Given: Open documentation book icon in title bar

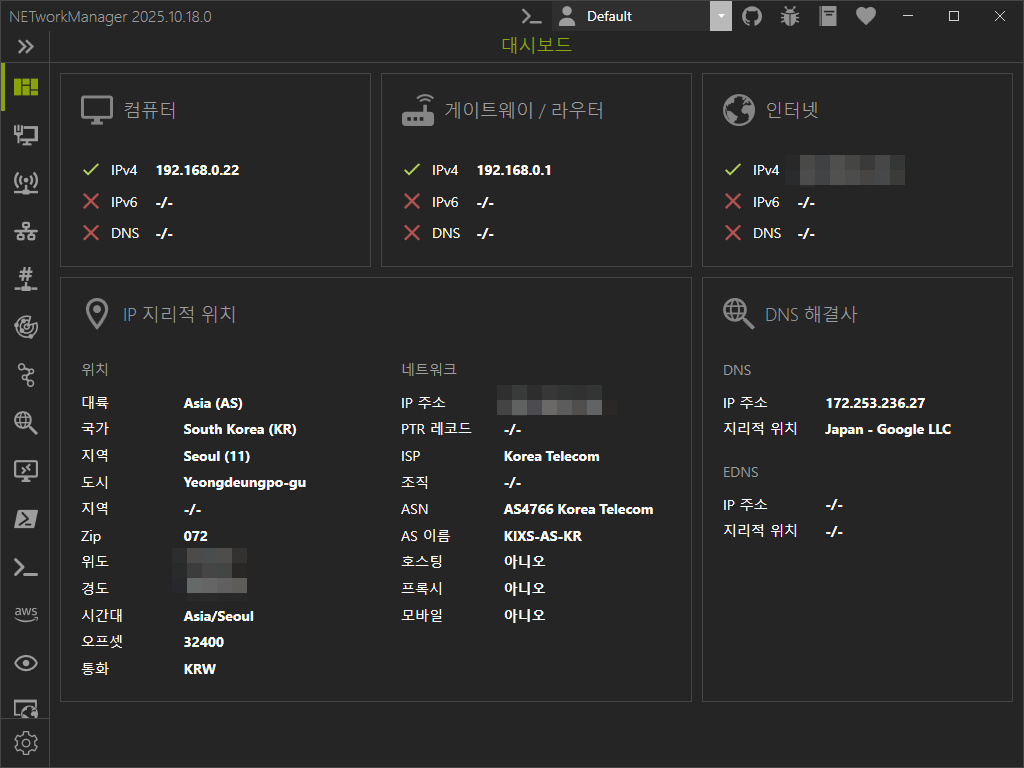Looking at the screenshot, I should point(827,16).
